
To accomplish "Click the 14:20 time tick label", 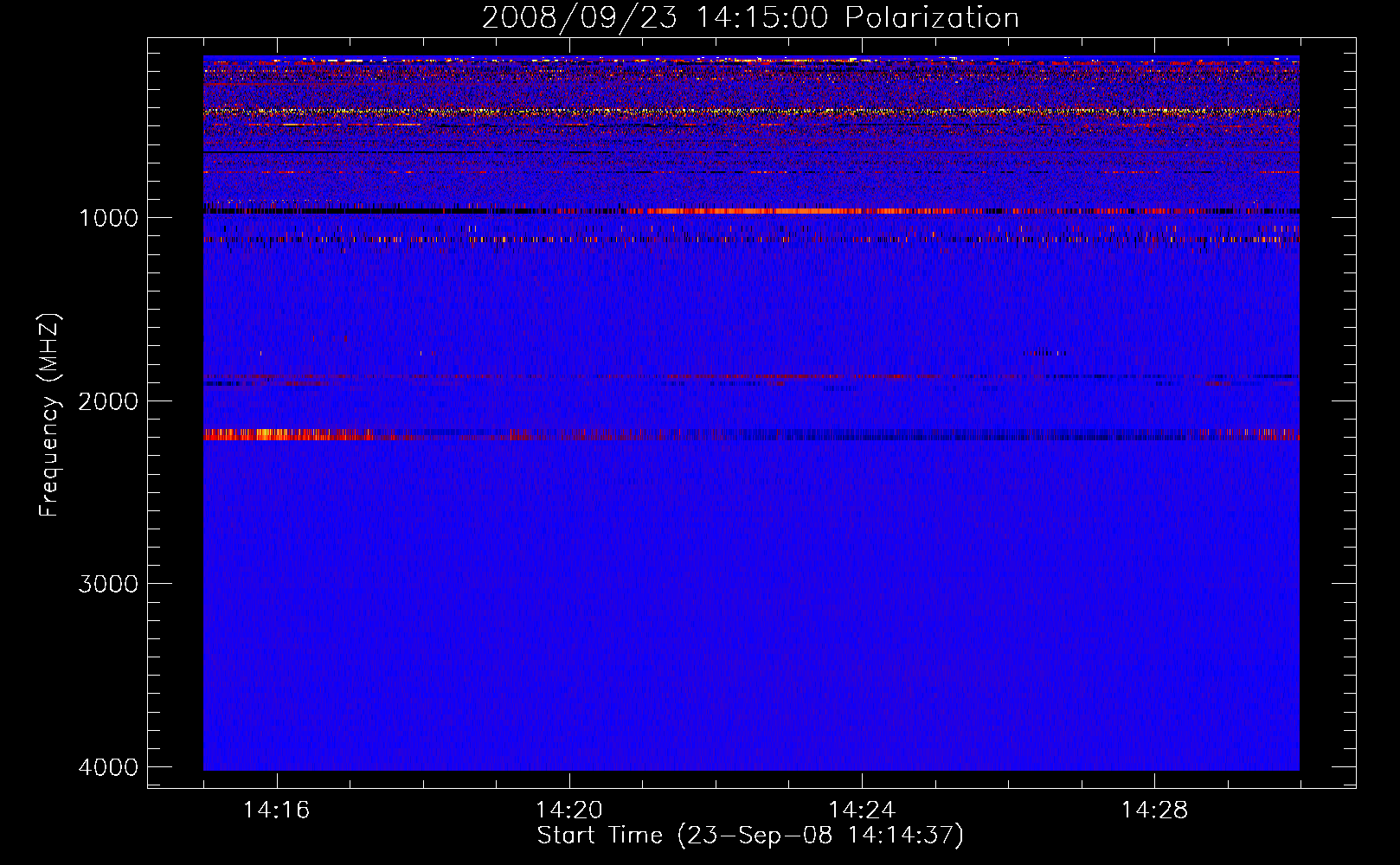I will tap(568, 811).
